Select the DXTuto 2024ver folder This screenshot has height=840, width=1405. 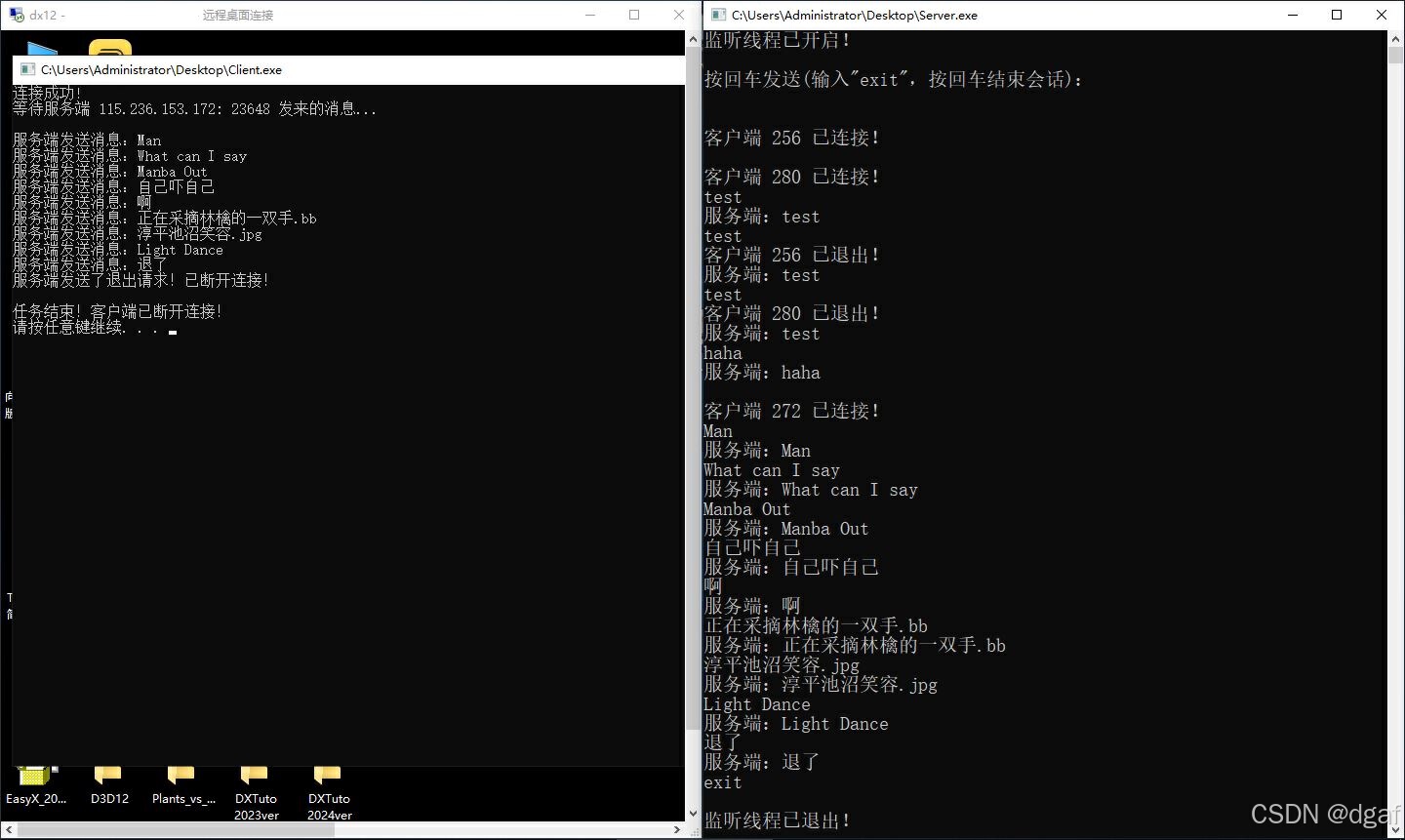point(330,793)
